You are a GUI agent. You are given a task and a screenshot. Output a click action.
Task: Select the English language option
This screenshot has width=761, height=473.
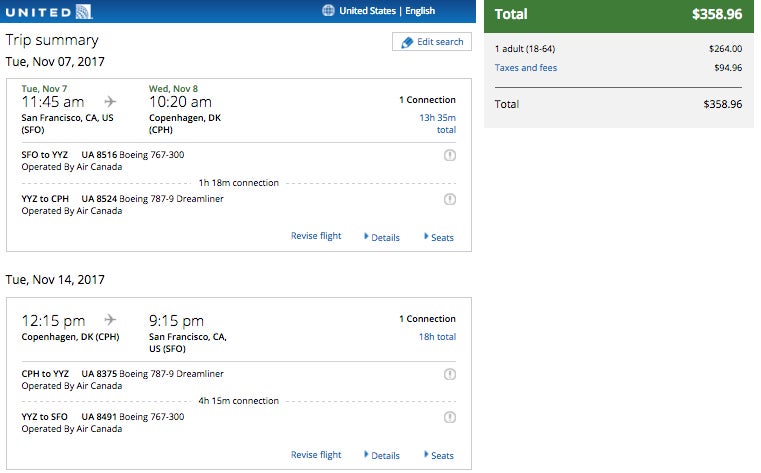pyautogui.click(x=420, y=11)
